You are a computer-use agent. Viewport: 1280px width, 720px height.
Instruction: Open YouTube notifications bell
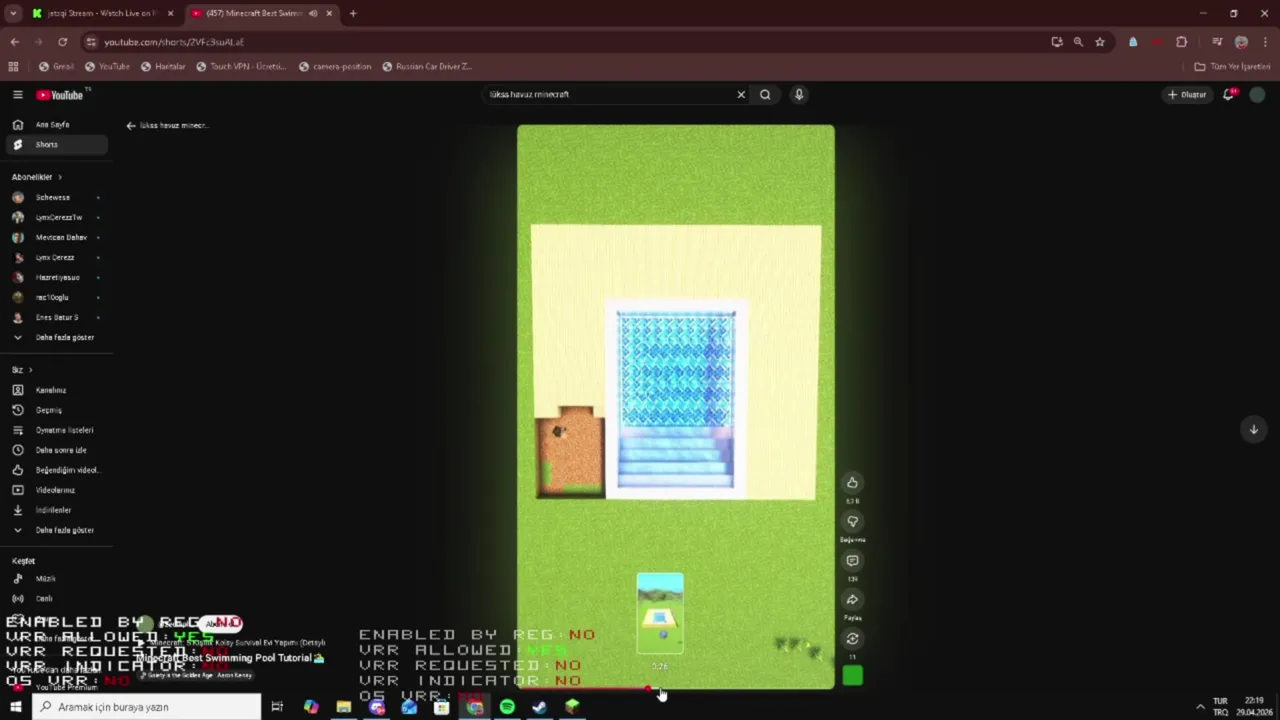click(1229, 95)
